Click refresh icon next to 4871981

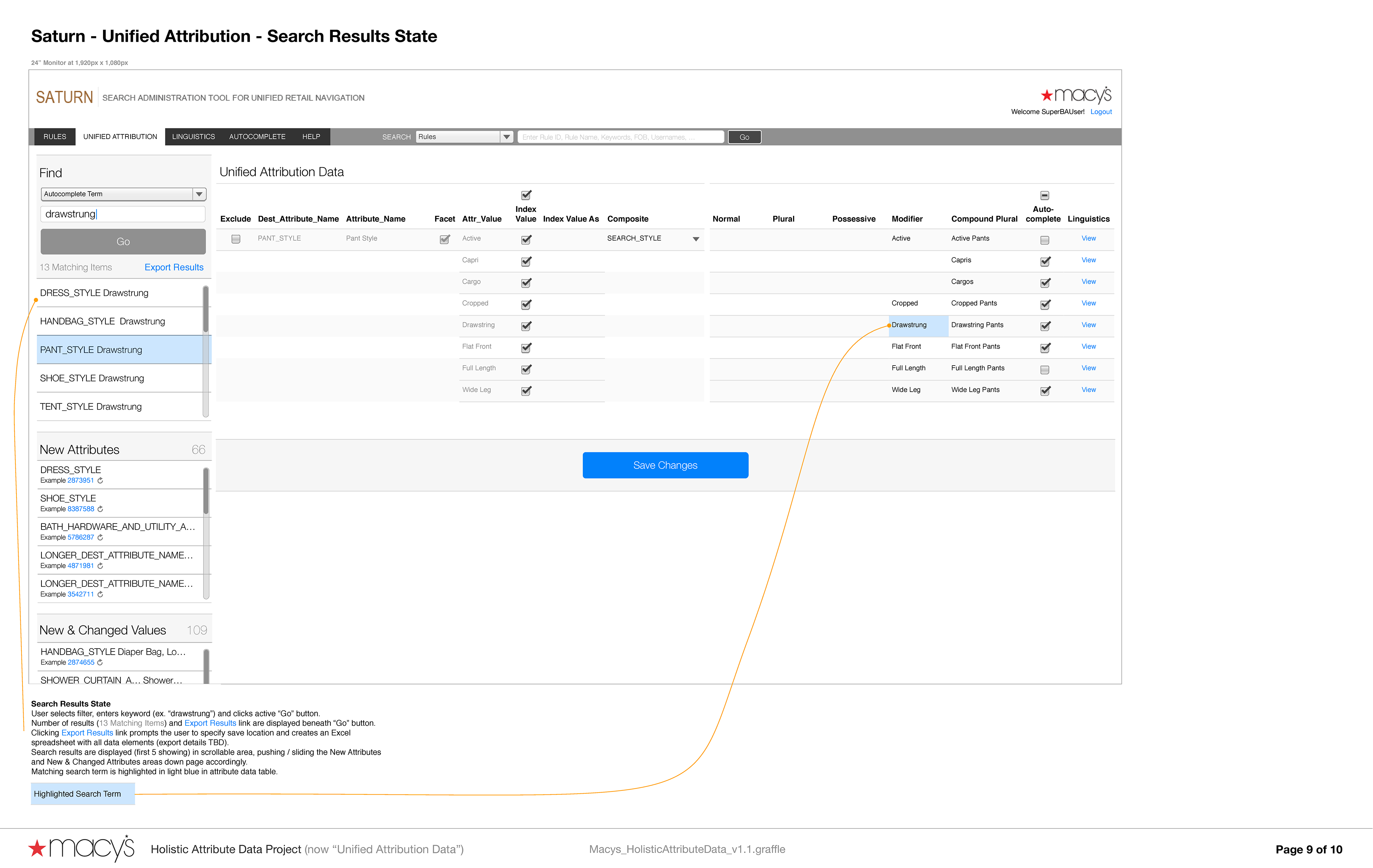point(100,566)
